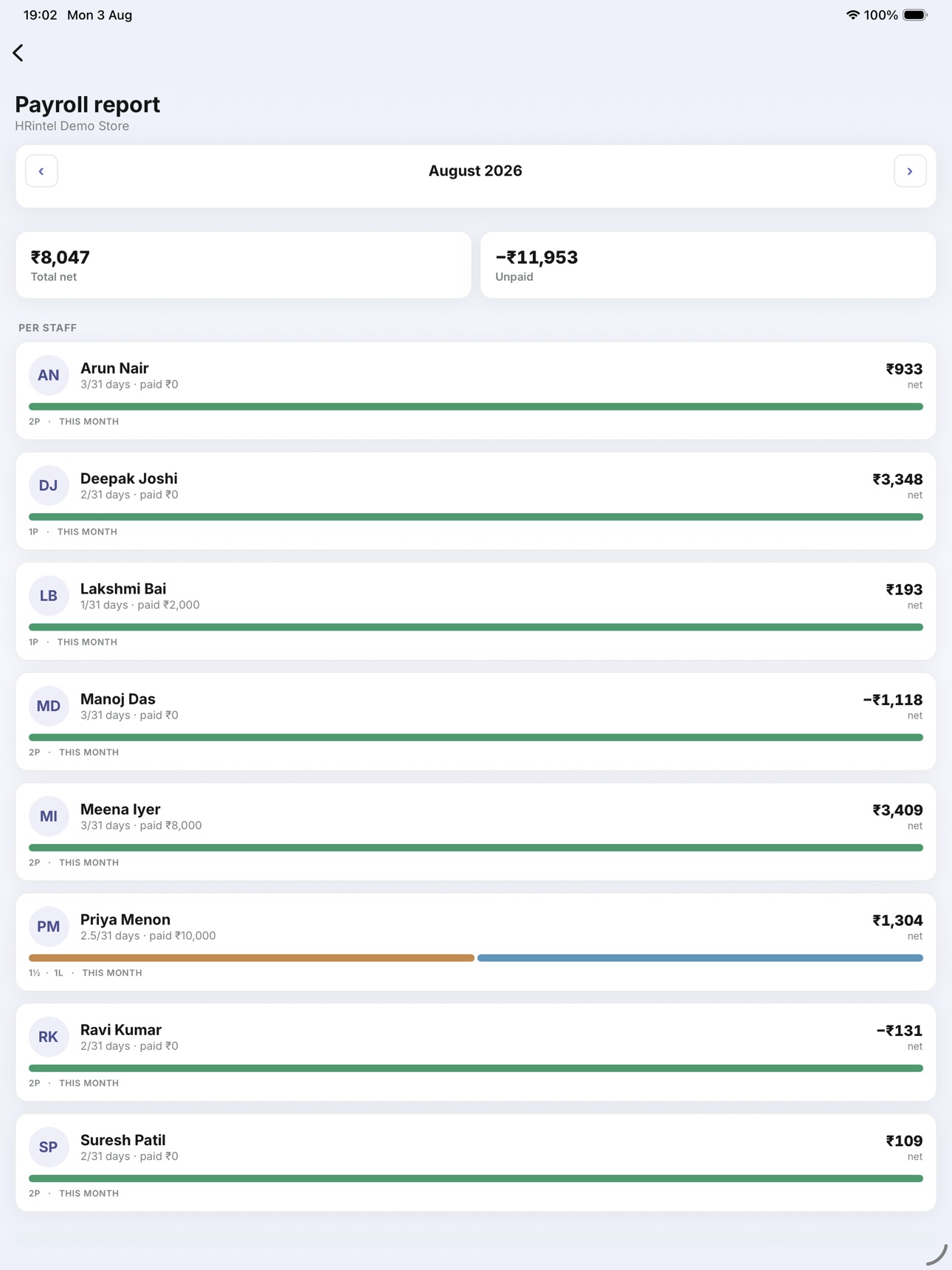Click Priya Menon's '1½ · 1L' attendance summary
Screen dimensions: 952x1270
(x=46, y=973)
